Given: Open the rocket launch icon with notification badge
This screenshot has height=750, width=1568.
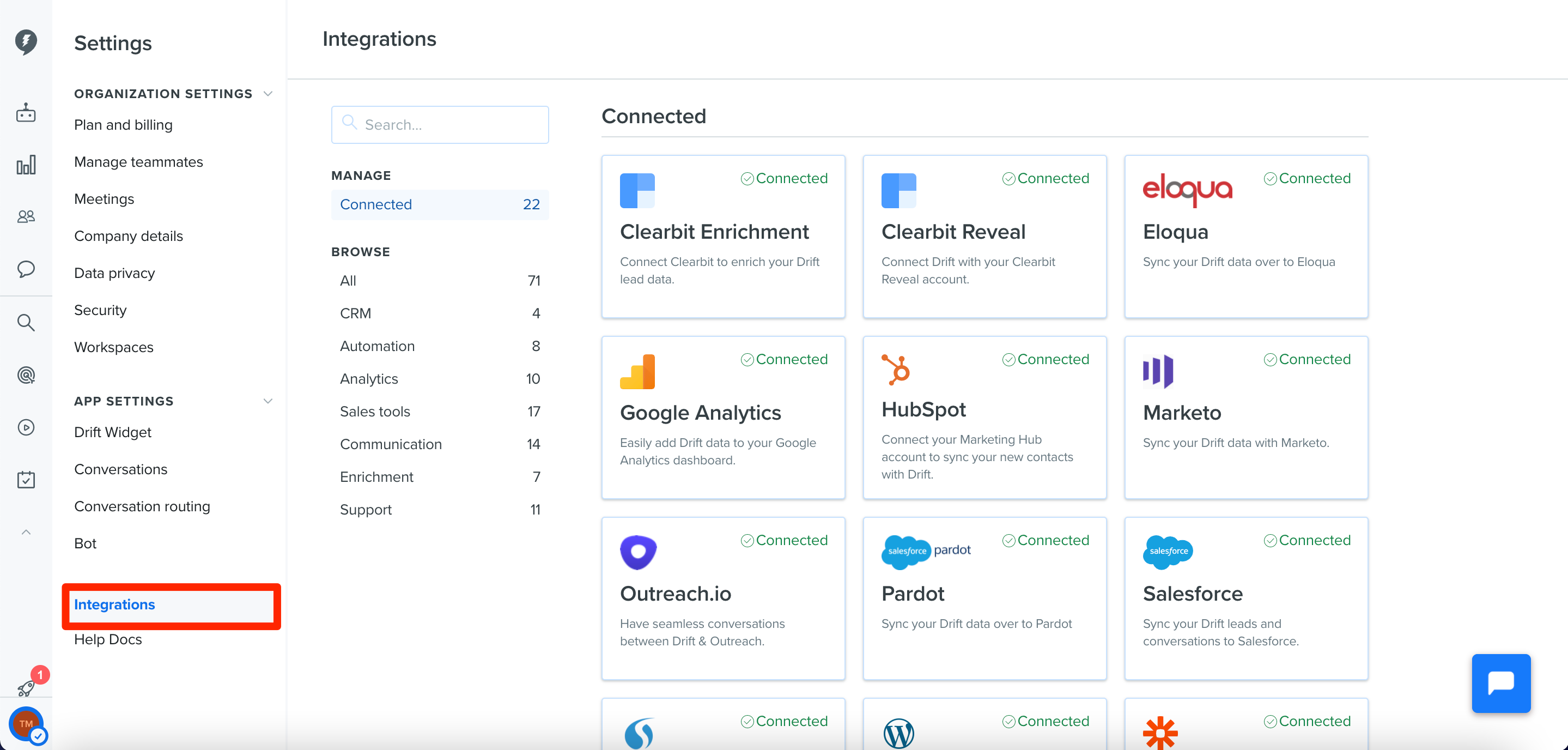Looking at the screenshot, I should tap(26, 688).
